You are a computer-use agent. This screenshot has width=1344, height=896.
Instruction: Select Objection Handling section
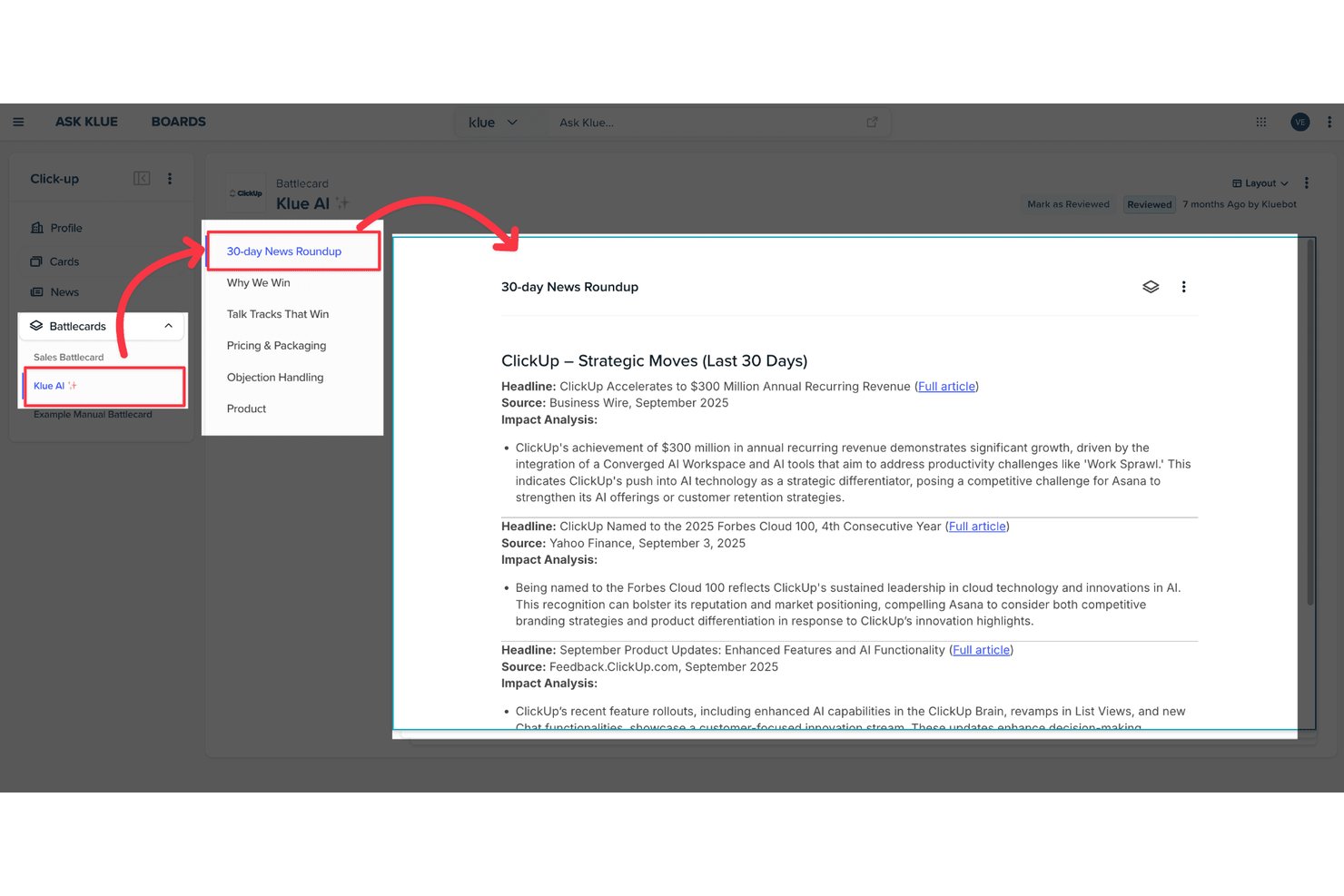pos(275,378)
